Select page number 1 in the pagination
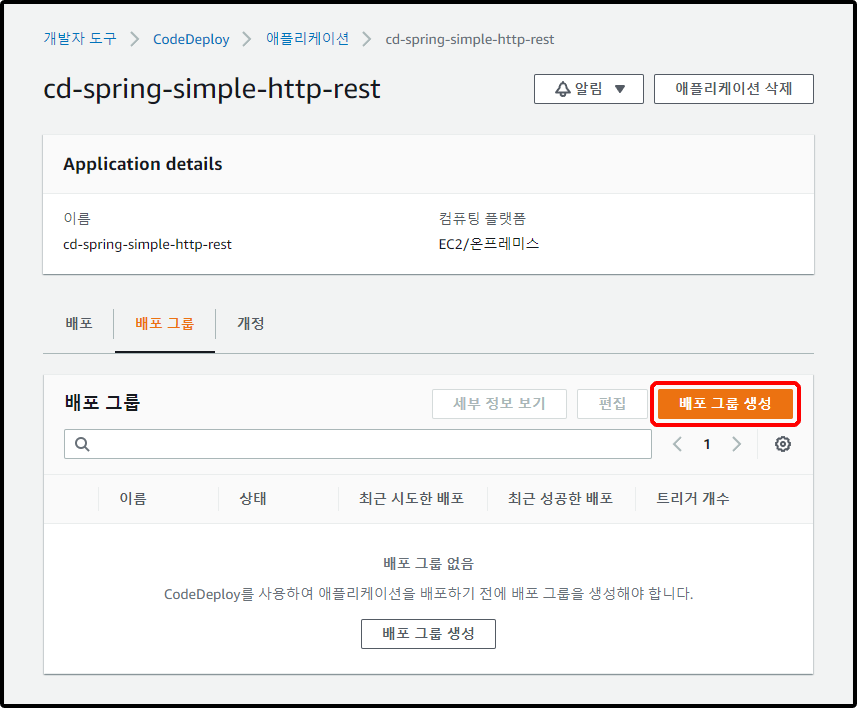Screen dimensions: 857x708 [x=707, y=444]
